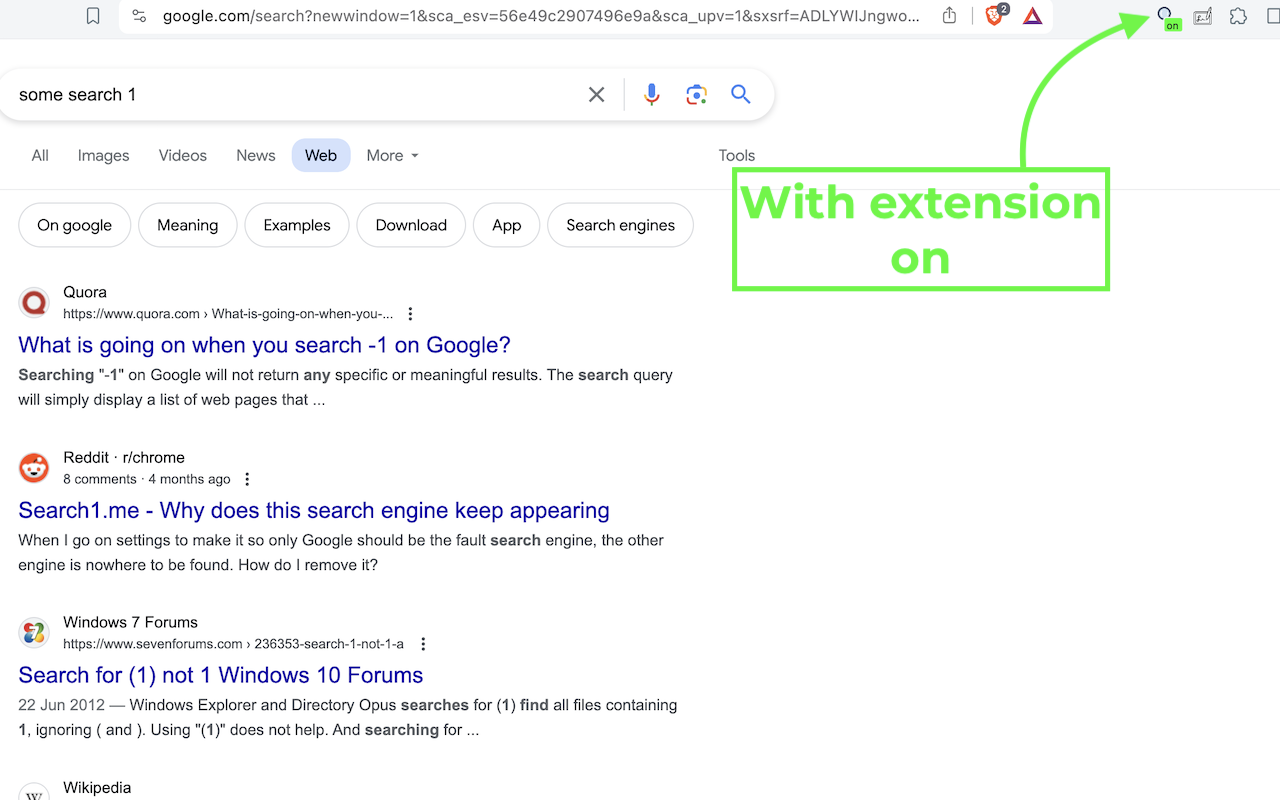Viewport: 1280px width, 800px height.
Task: Click '8 comments · 4 months ago' text
Action: (x=147, y=479)
